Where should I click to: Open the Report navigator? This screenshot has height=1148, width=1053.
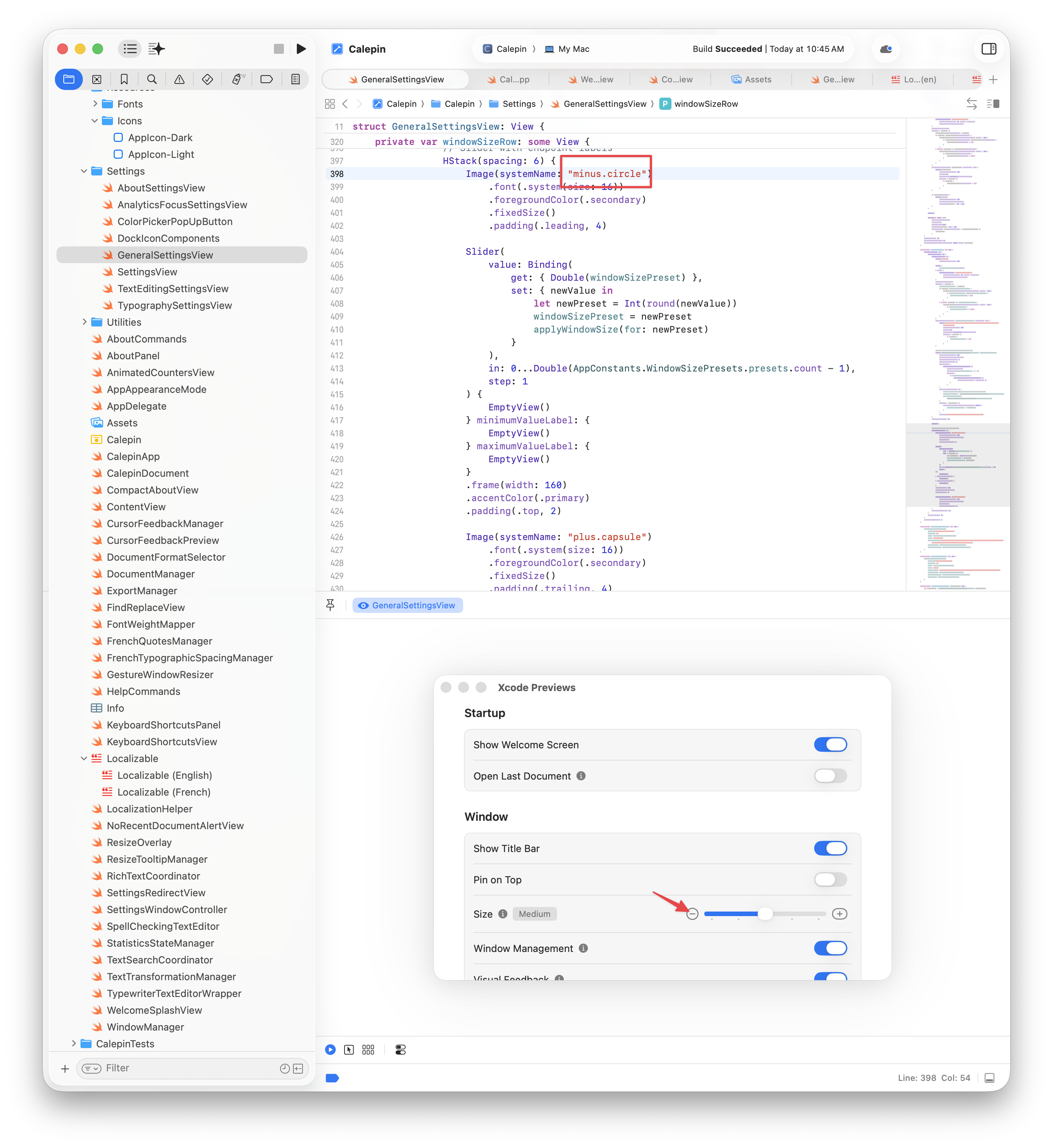(x=295, y=79)
